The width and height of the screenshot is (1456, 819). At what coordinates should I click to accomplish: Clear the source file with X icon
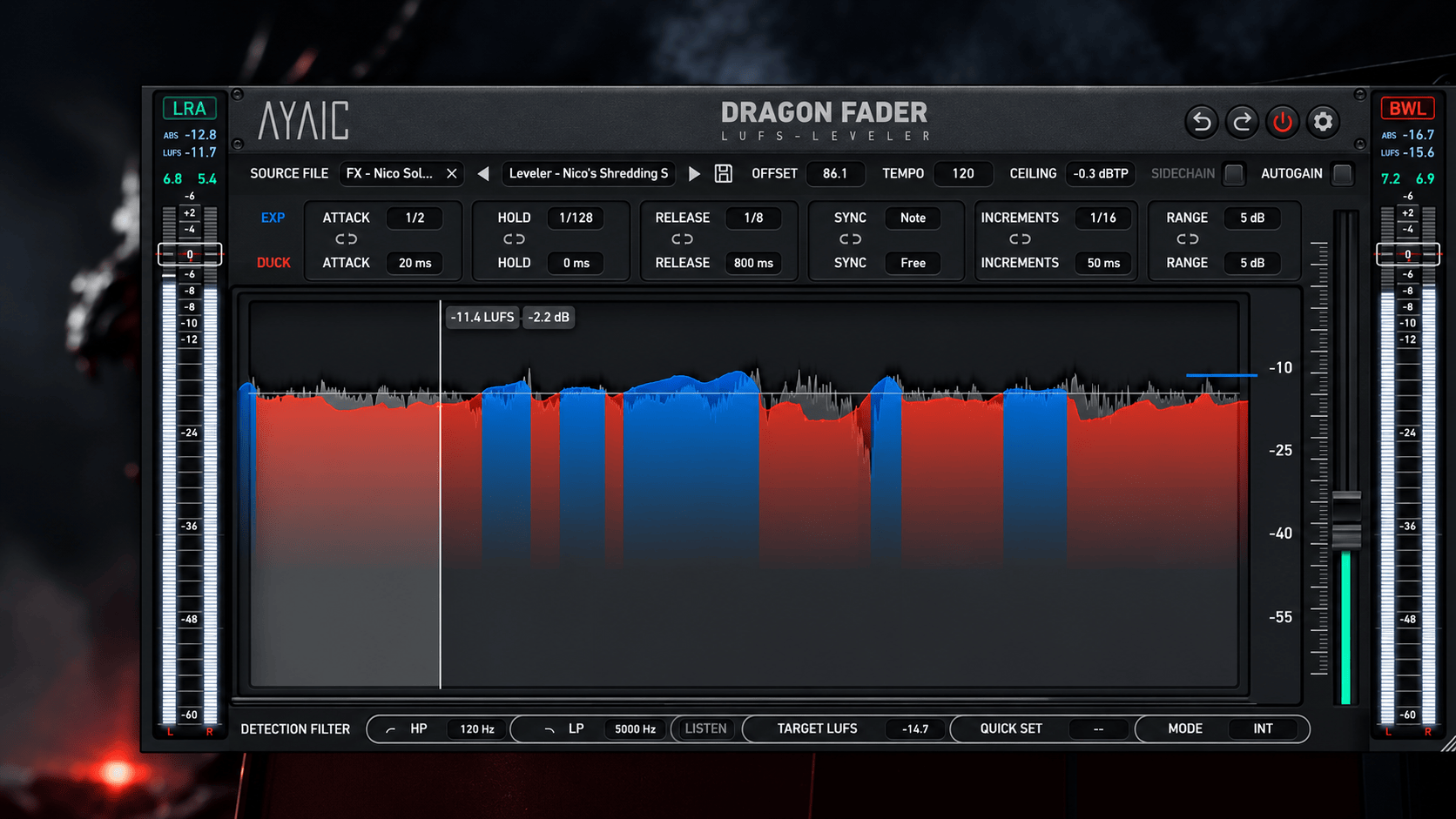pos(452,173)
